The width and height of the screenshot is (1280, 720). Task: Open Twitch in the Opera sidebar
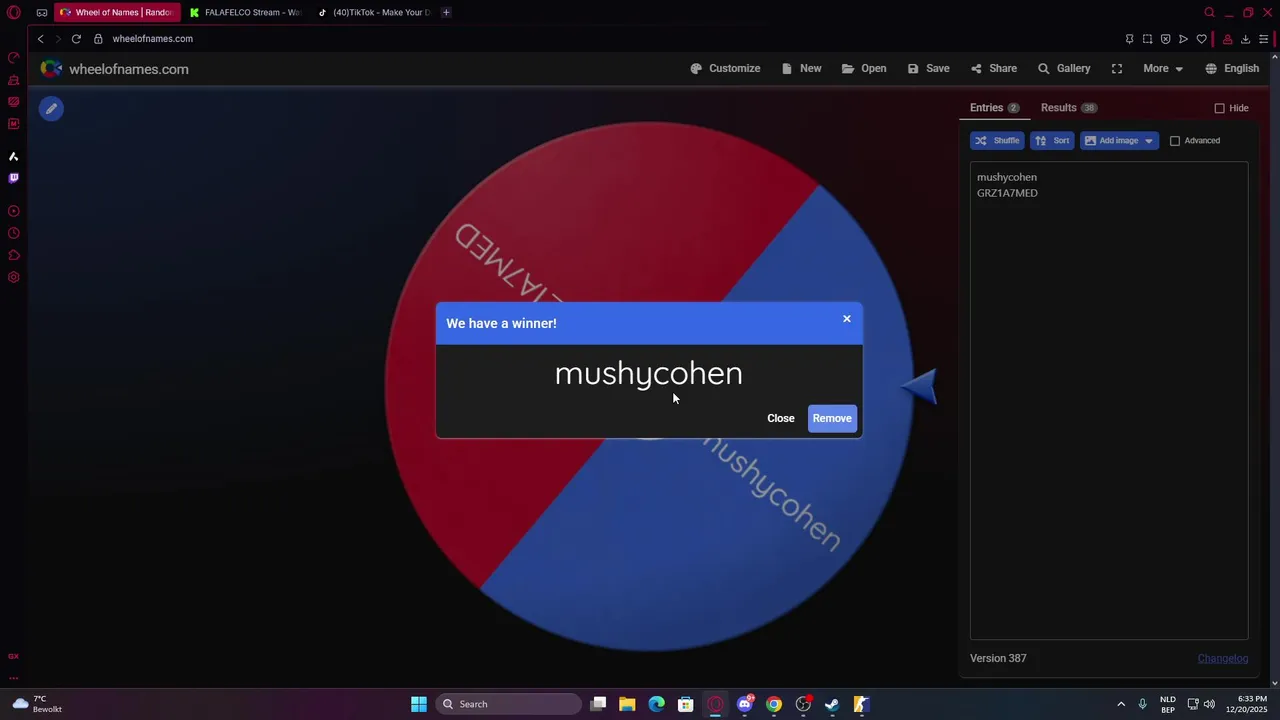(14, 178)
